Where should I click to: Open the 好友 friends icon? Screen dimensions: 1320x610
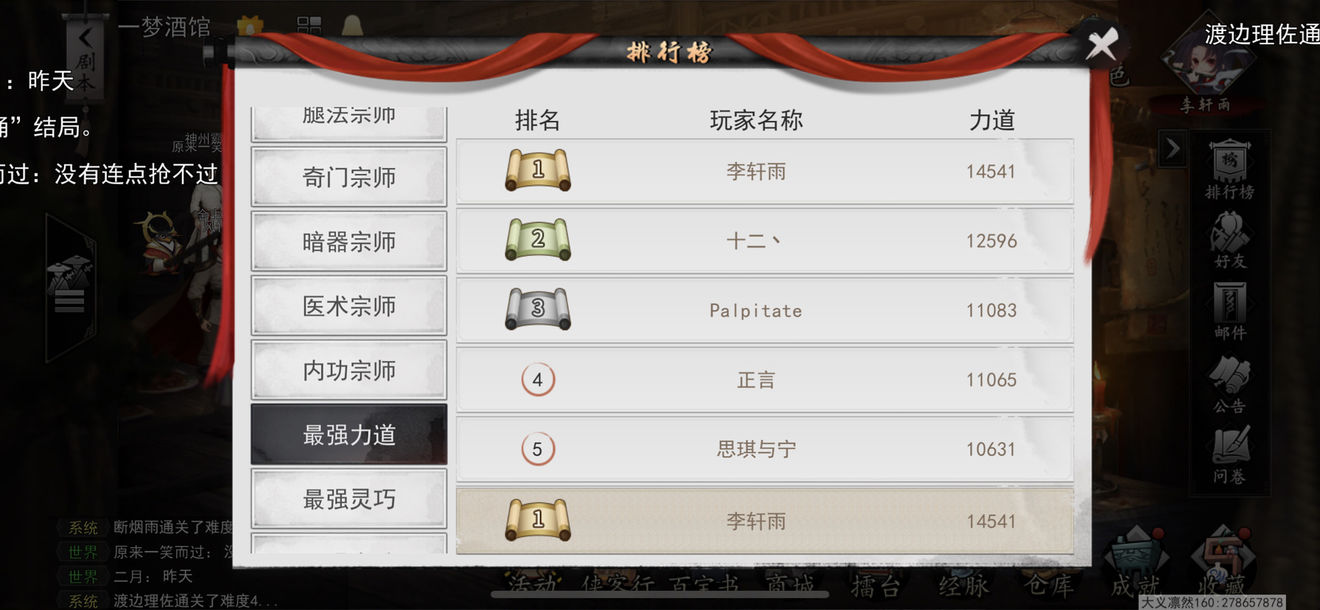1229,243
